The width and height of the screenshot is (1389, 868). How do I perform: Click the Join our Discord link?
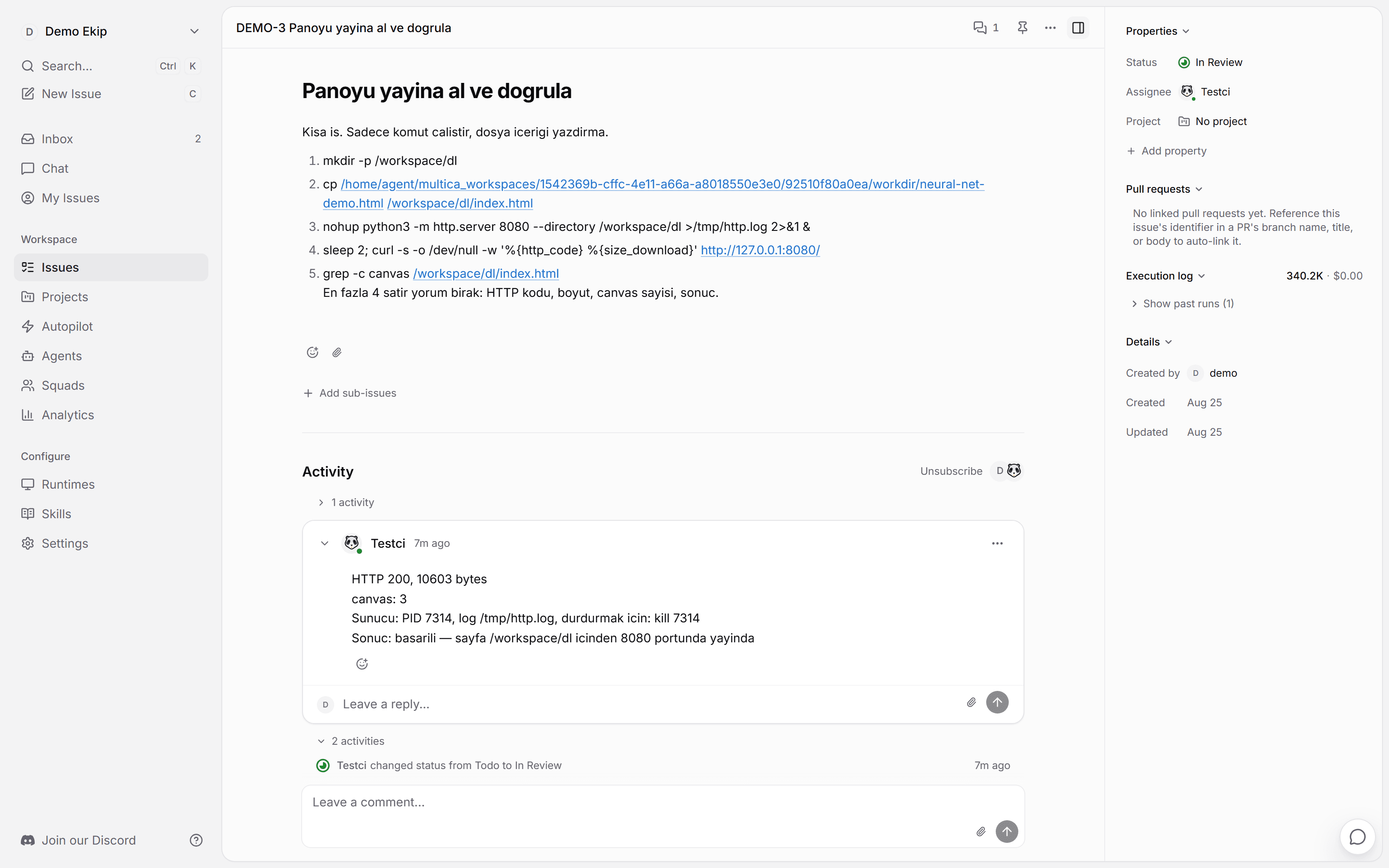79,841
